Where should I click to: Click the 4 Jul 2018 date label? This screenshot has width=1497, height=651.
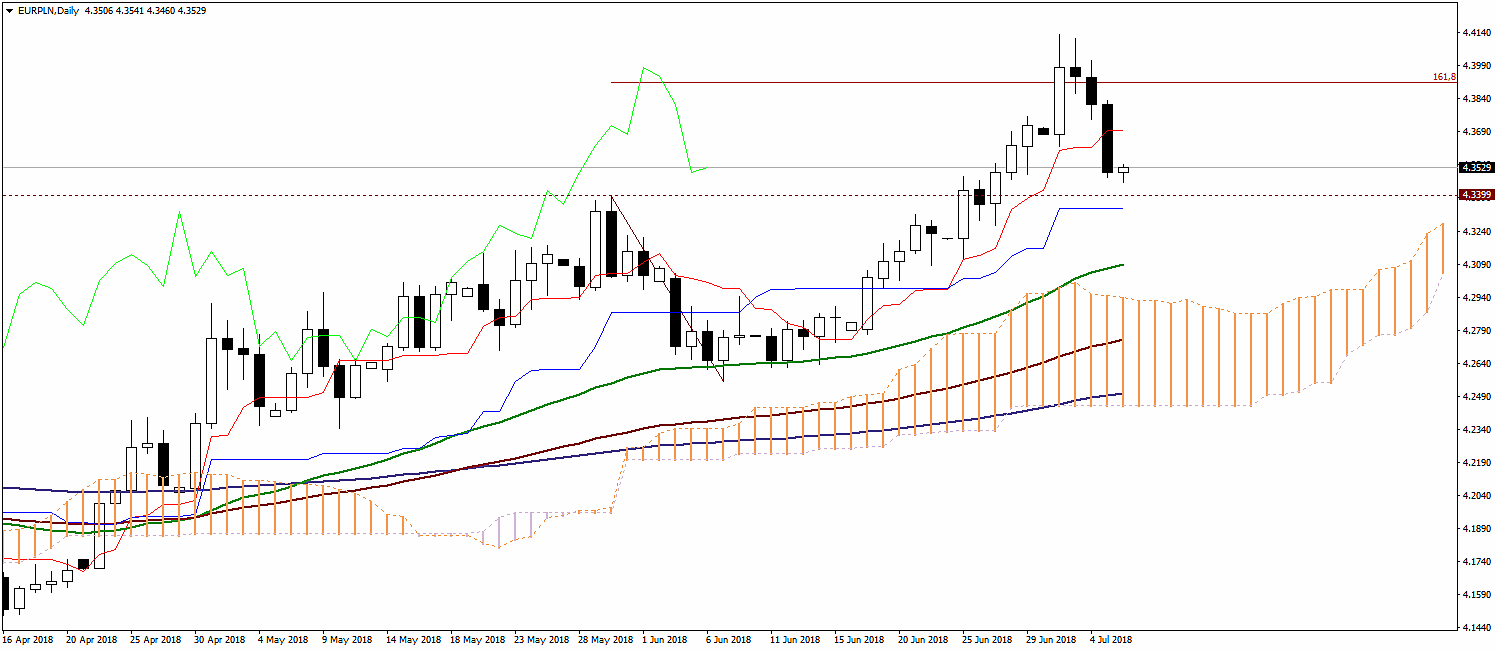[1112, 639]
